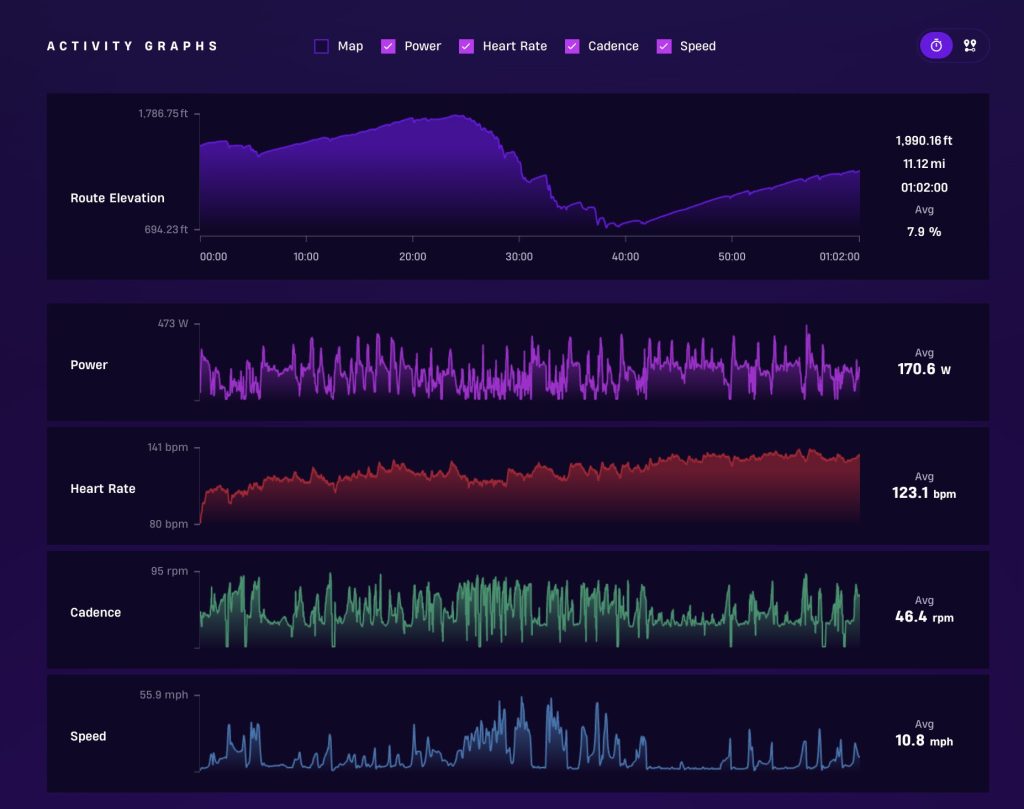Viewport: 1024px width, 809px height.
Task: Click the 20:00 time axis marker
Action: point(413,257)
